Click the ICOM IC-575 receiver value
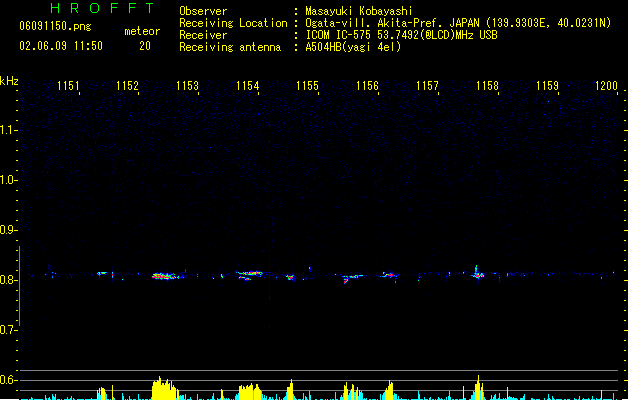 [x=401, y=35]
